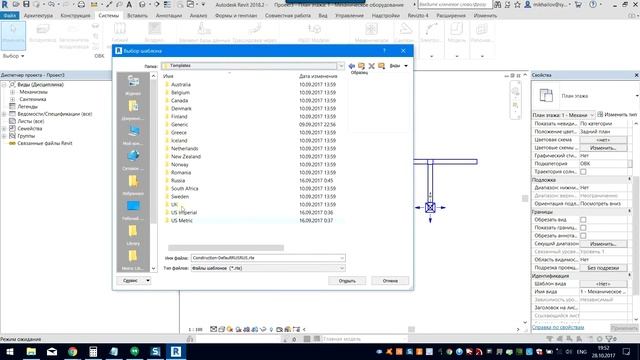Screen dimensions: 640x360
Task: Click the Имя column header
Action: pyautogui.click(x=168, y=76)
